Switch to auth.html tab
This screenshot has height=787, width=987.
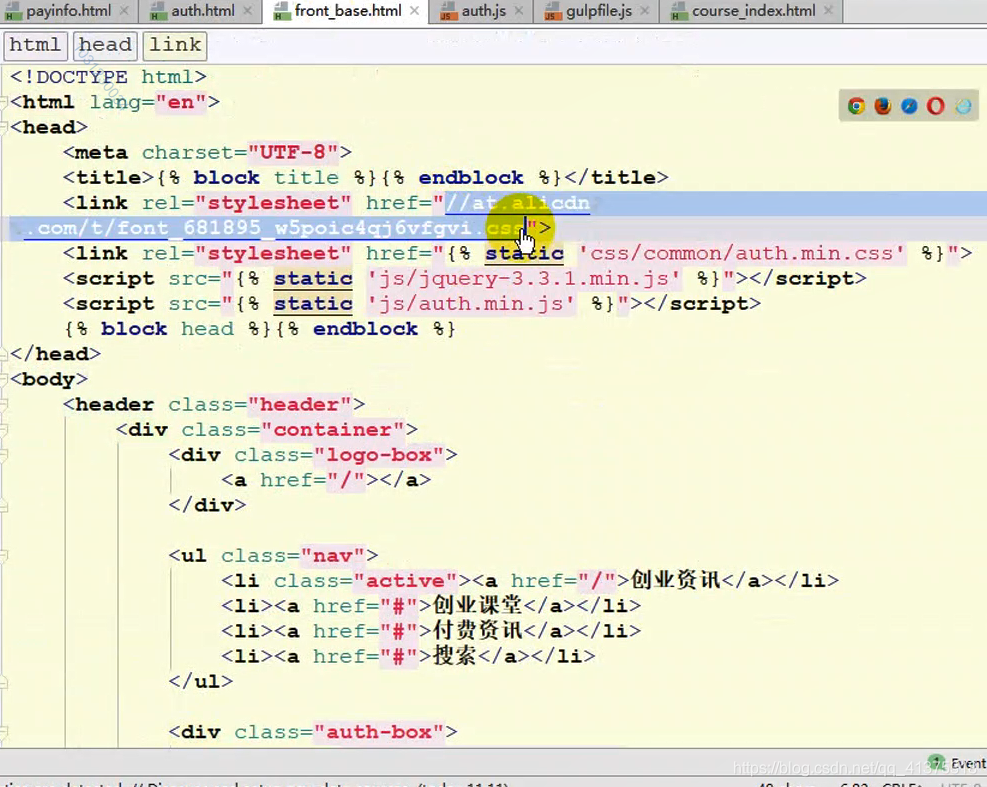pyautogui.click(x=201, y=11)
